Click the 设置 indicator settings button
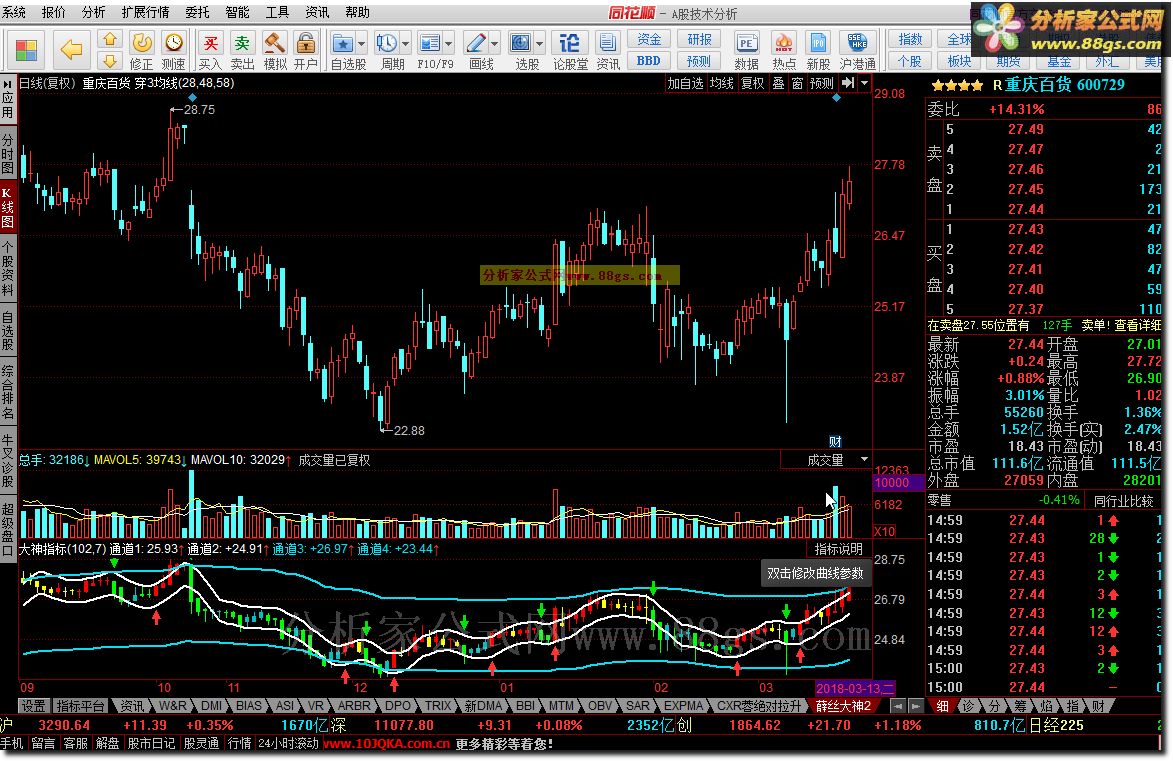1173x761 pixels. click(33, 706)
